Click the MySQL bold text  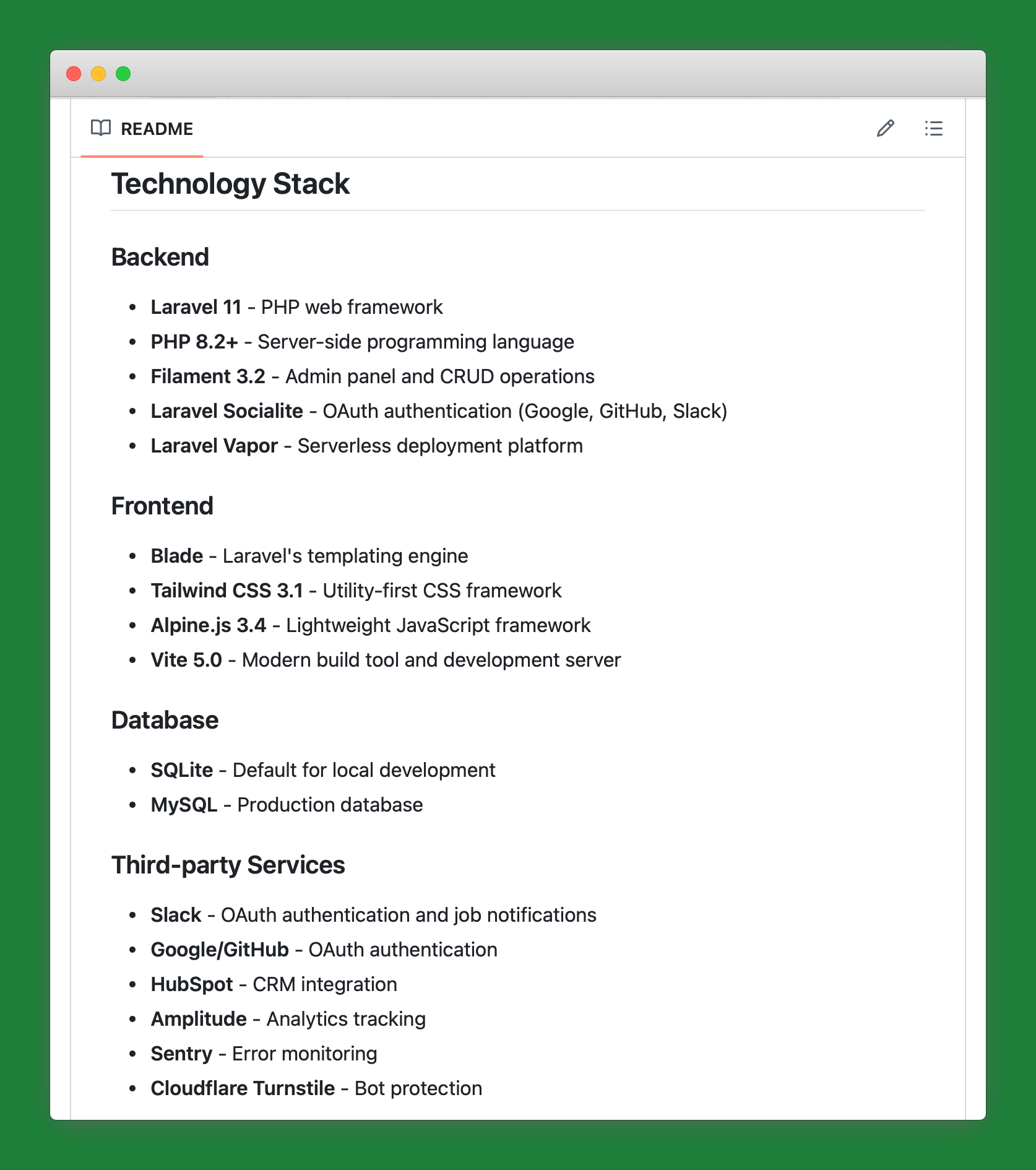click(184, 805)
